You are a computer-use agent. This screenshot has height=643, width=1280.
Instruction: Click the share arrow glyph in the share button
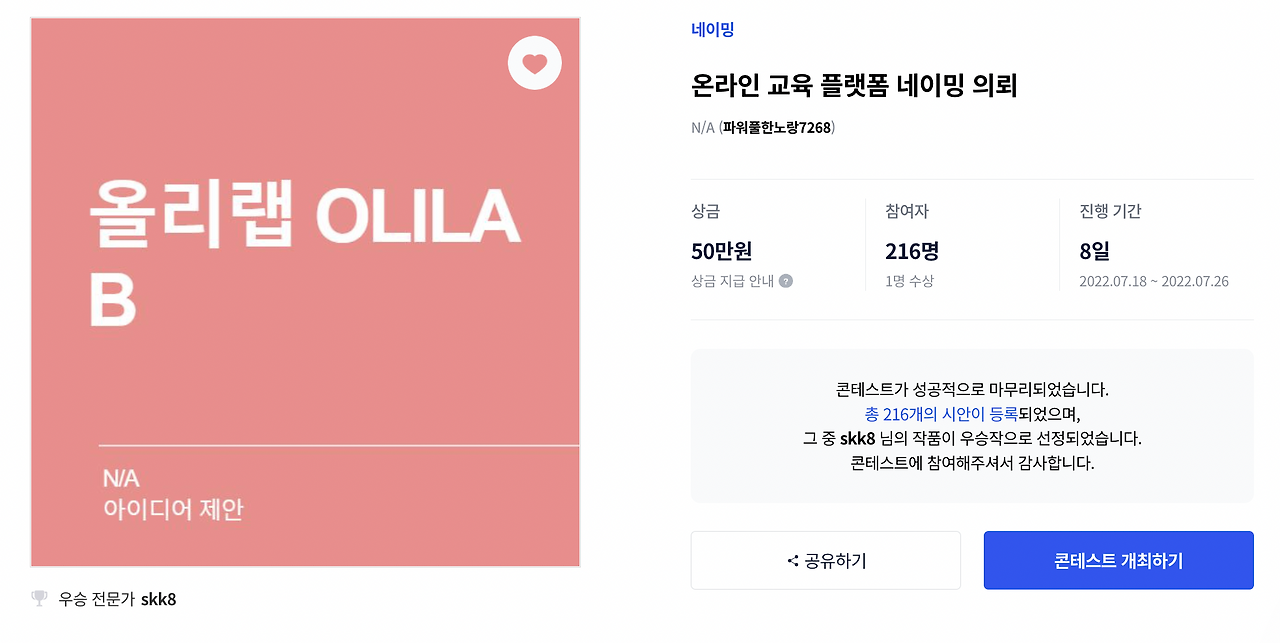pos(793,560)
